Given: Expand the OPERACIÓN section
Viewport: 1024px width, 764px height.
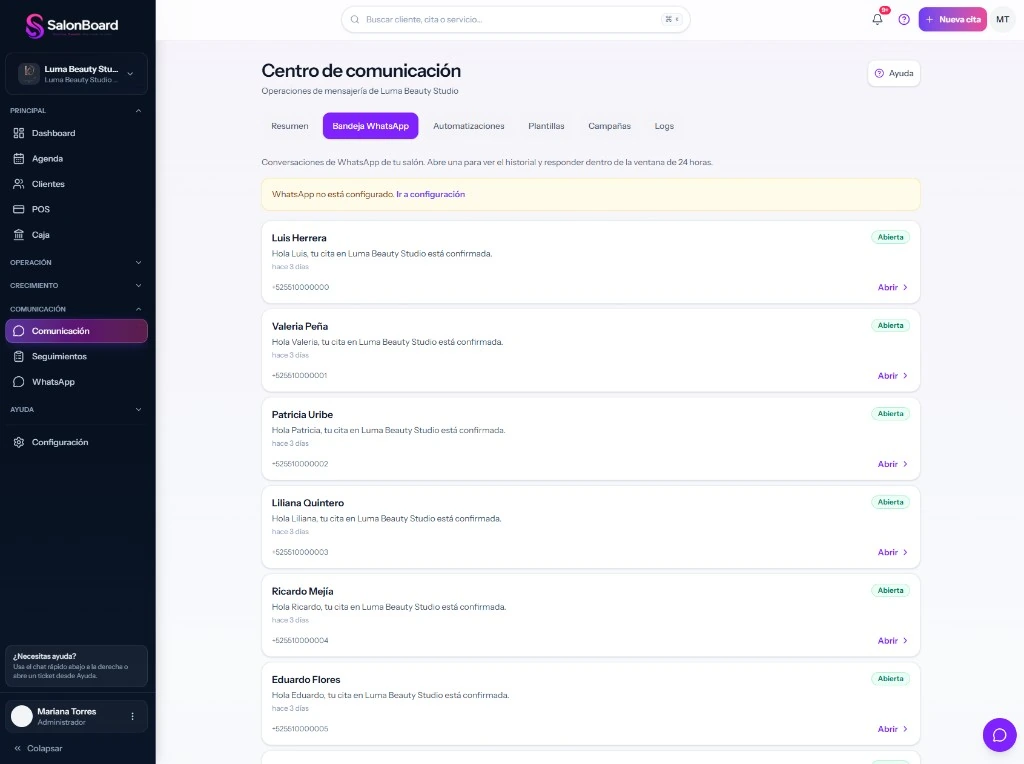Looking at the screenshot, I should [x=76, y=263].
